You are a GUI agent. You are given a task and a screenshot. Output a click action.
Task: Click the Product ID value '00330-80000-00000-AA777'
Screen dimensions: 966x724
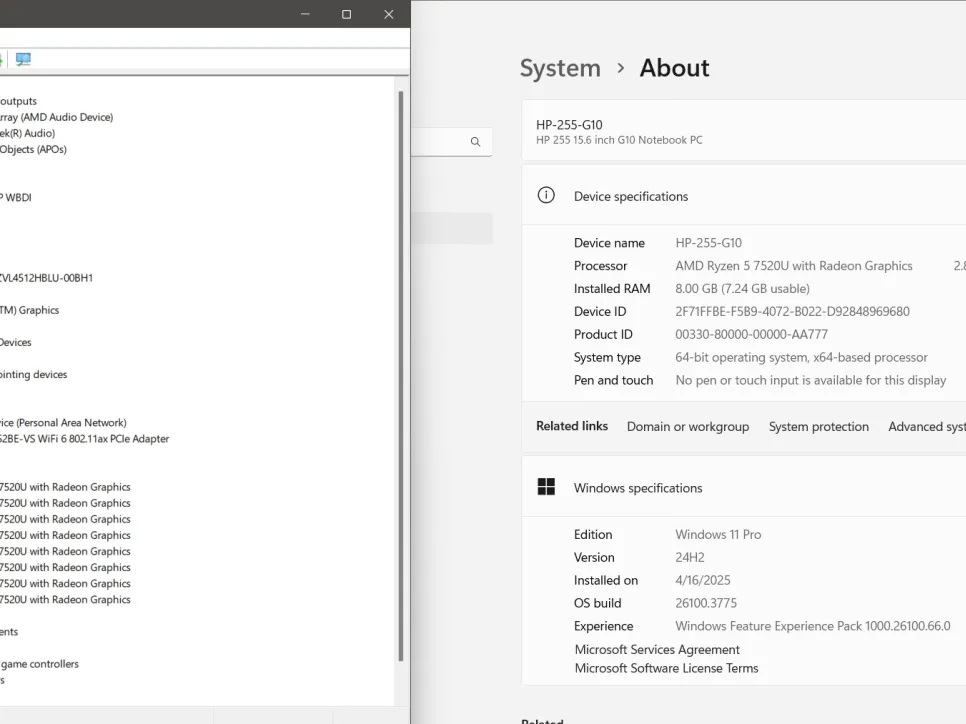pos(752,334)
